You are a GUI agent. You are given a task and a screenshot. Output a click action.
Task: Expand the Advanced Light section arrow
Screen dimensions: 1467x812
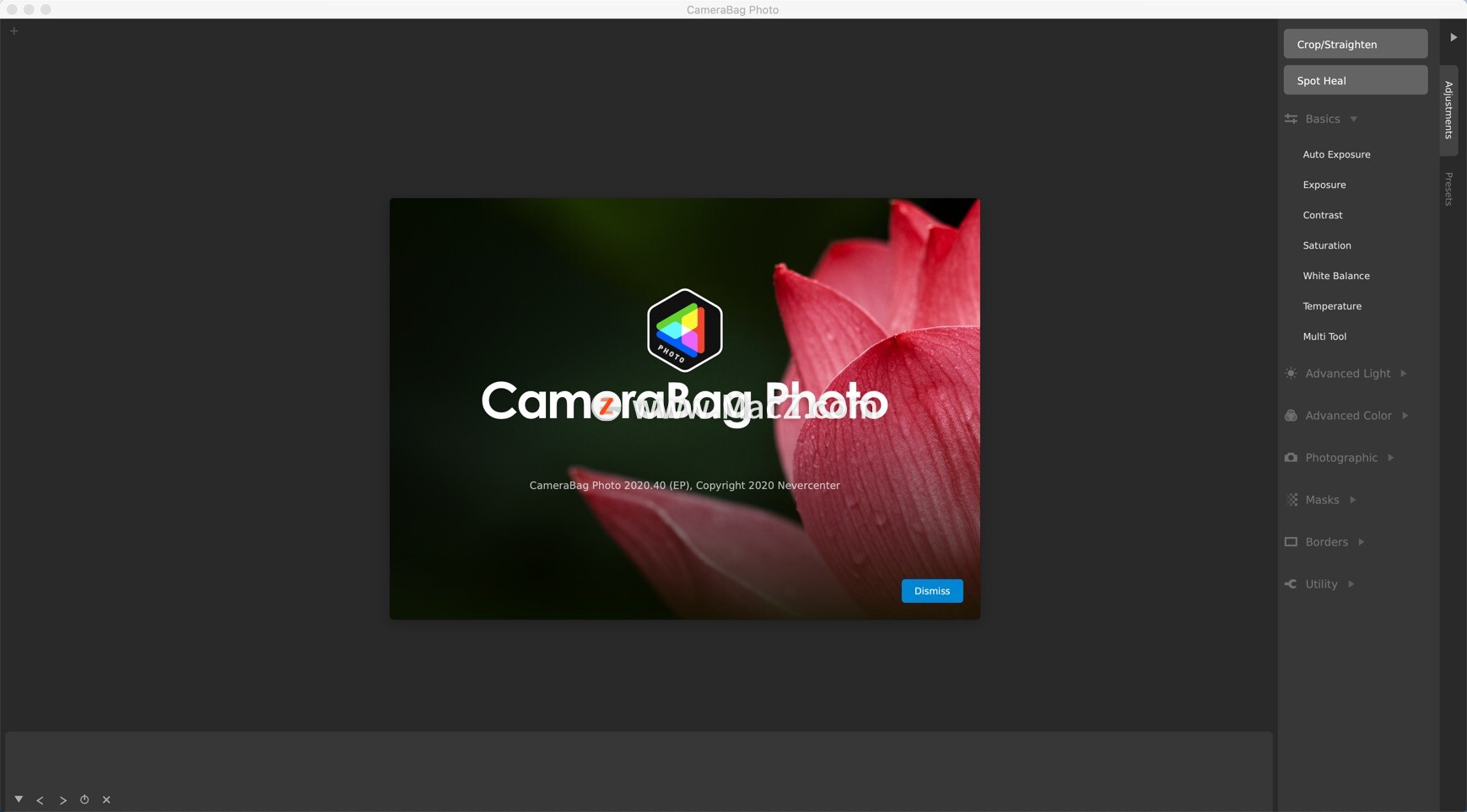[1404, 374]
